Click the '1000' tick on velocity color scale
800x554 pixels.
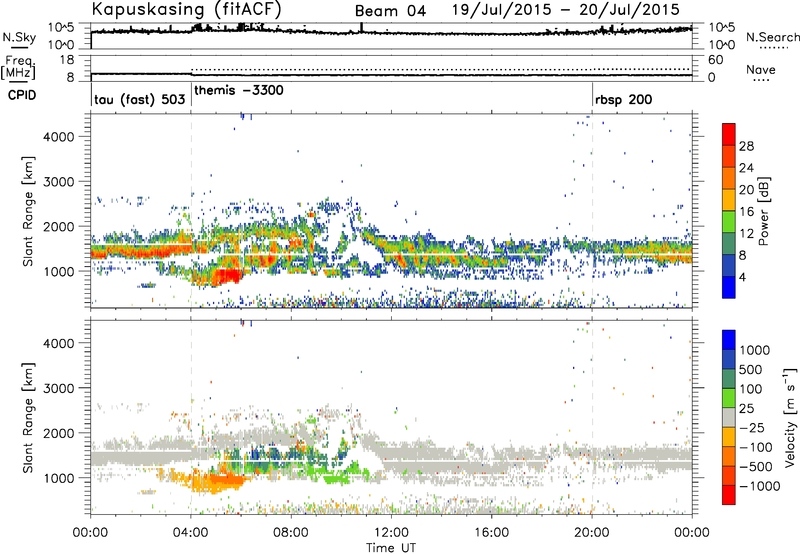click(x=755, y=350)
